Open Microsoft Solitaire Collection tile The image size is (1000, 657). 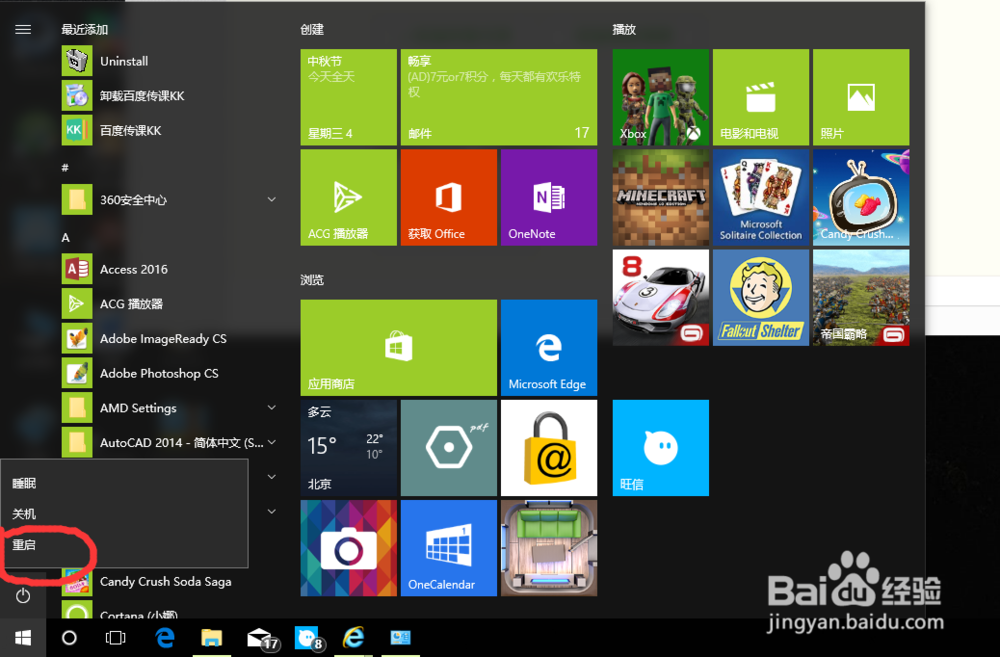point(760,197)
